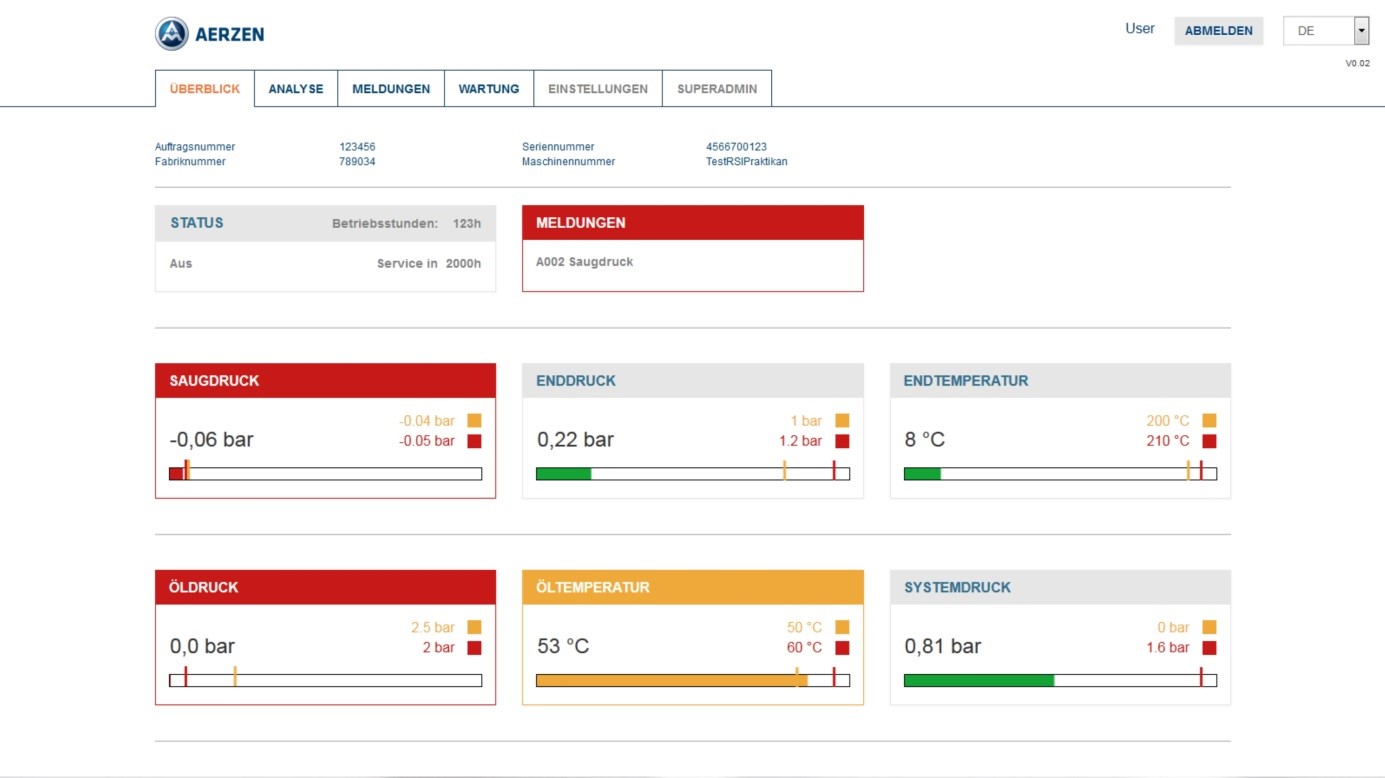Click the AERZEN company logo
The width and height of the screenshot is (1385, 778).
[210, 33]
